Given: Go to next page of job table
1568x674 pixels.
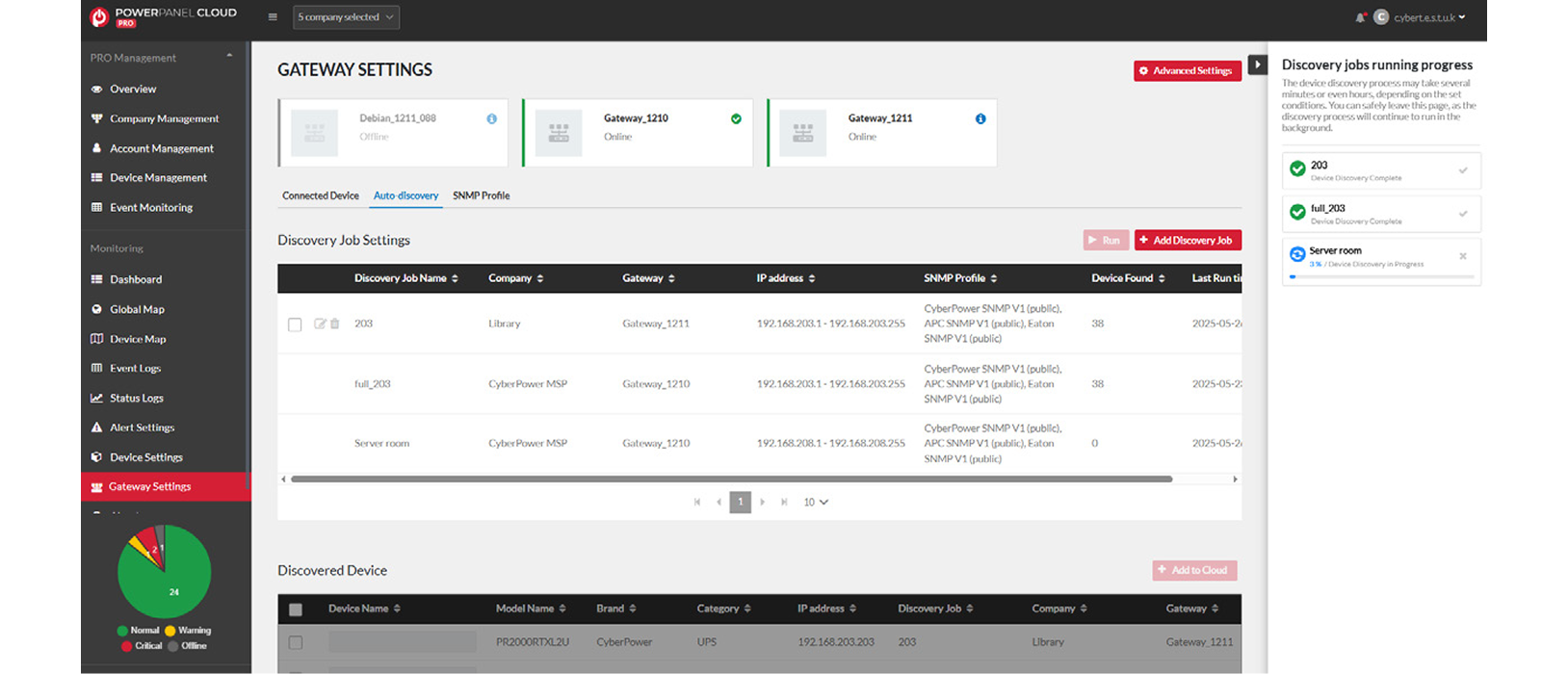Looking at the screenshot, I should (762, 502).
